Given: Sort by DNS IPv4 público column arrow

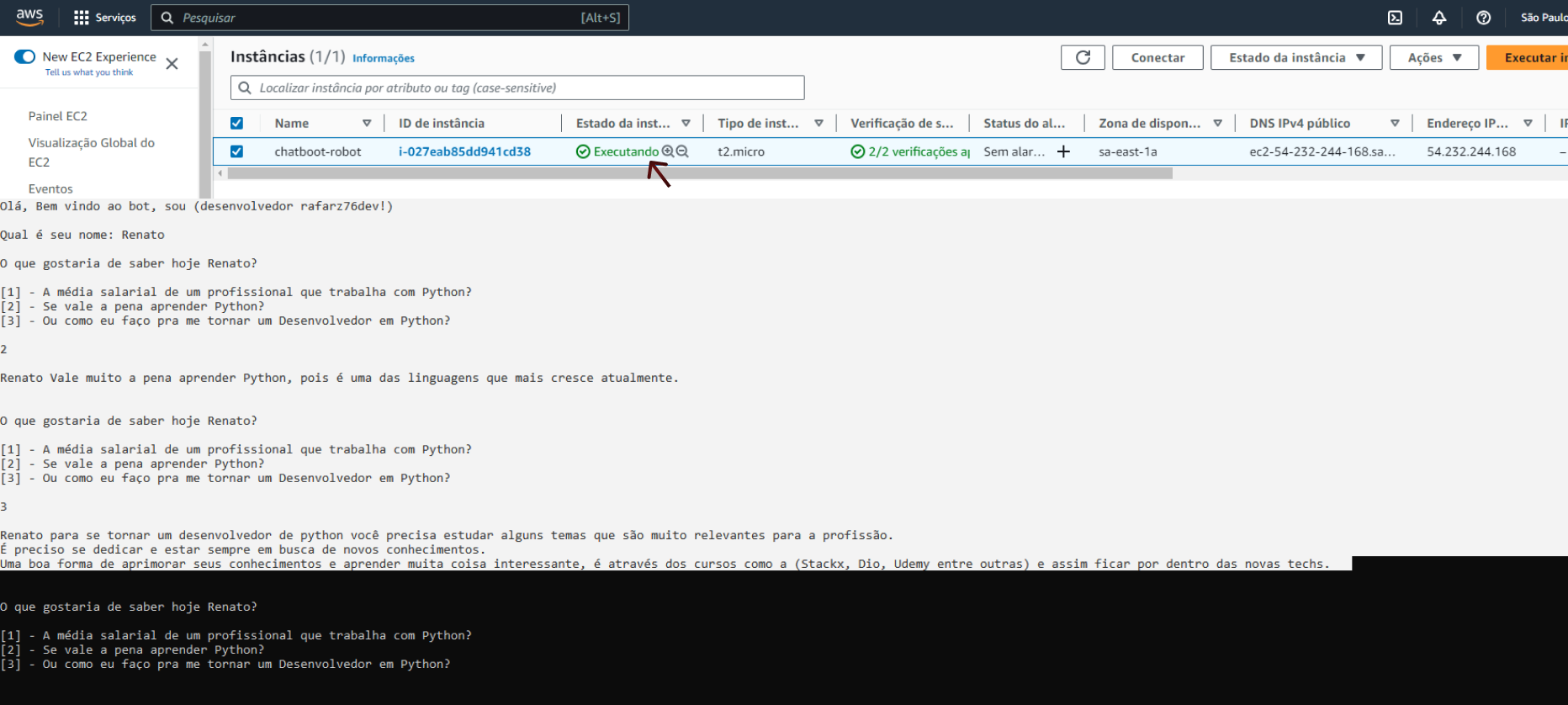Looking at the screenshot, I should [1395, 123].
